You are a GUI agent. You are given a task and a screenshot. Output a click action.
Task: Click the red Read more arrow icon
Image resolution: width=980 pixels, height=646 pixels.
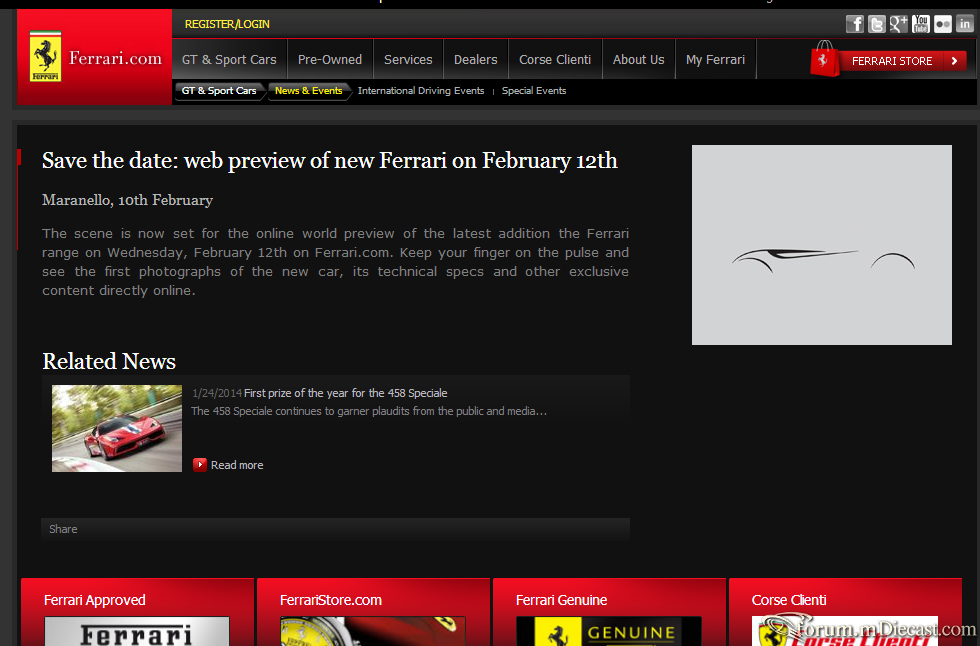click(199, 464)
